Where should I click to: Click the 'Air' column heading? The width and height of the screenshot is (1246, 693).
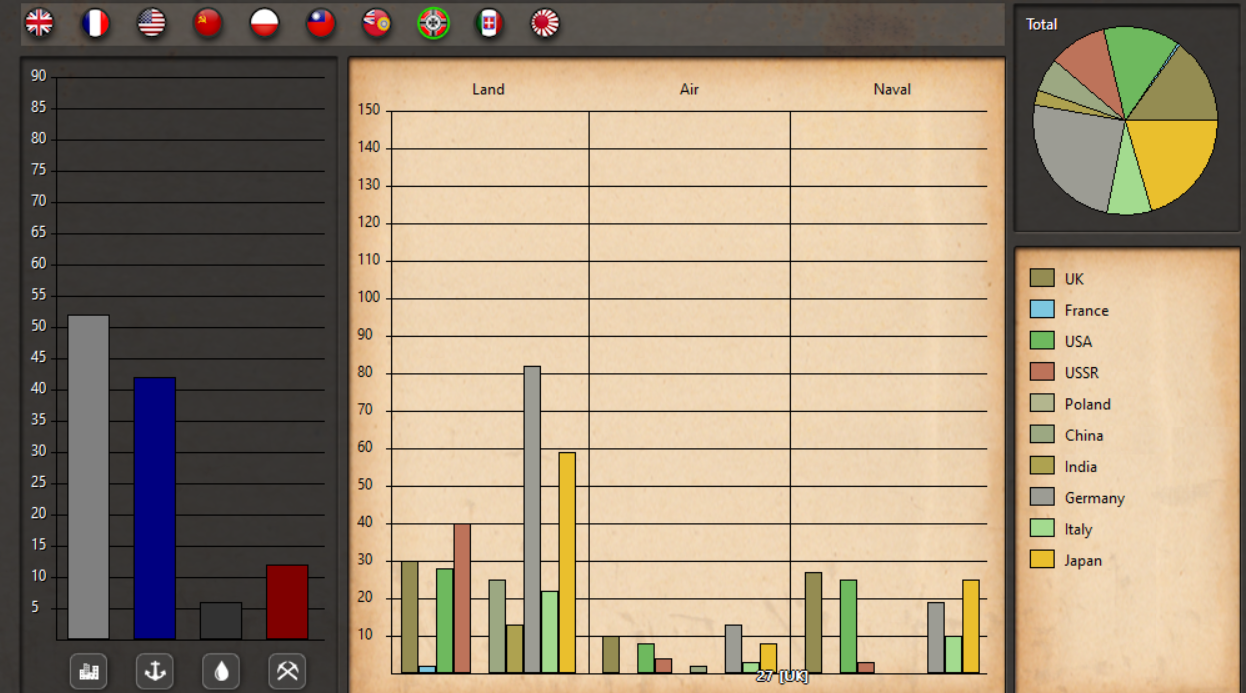coord(689,89)
